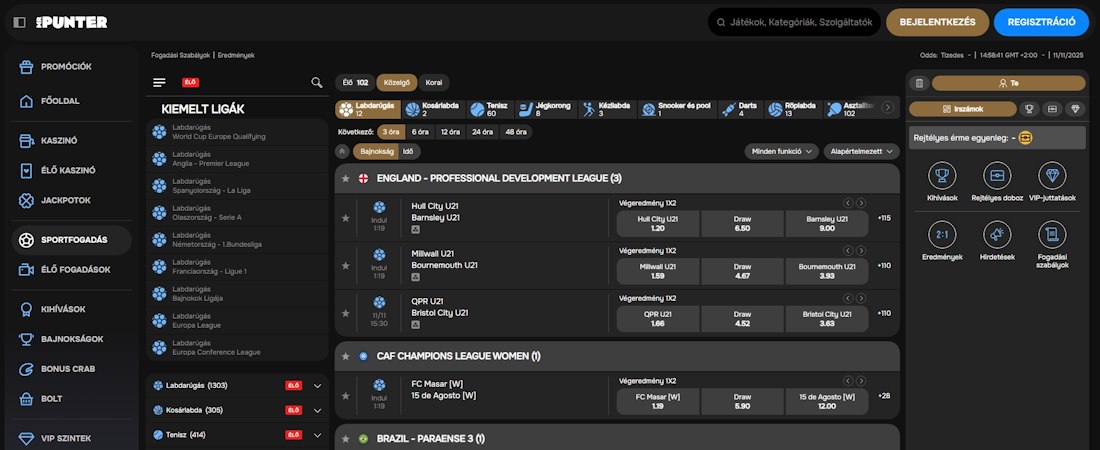Click the Bejelentkezés button
The width and height of the screenshot is (1100, 450).
[x=936, y=22]
